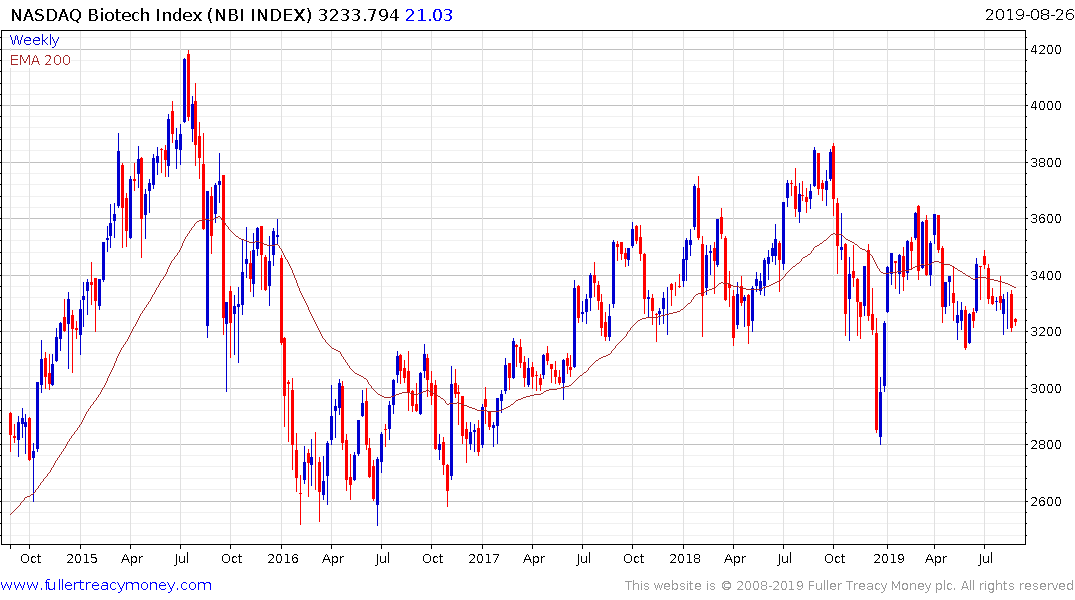Select the 2016 year axis label
This screenshot has height=600, width=1075.
(x=283, y=559)
